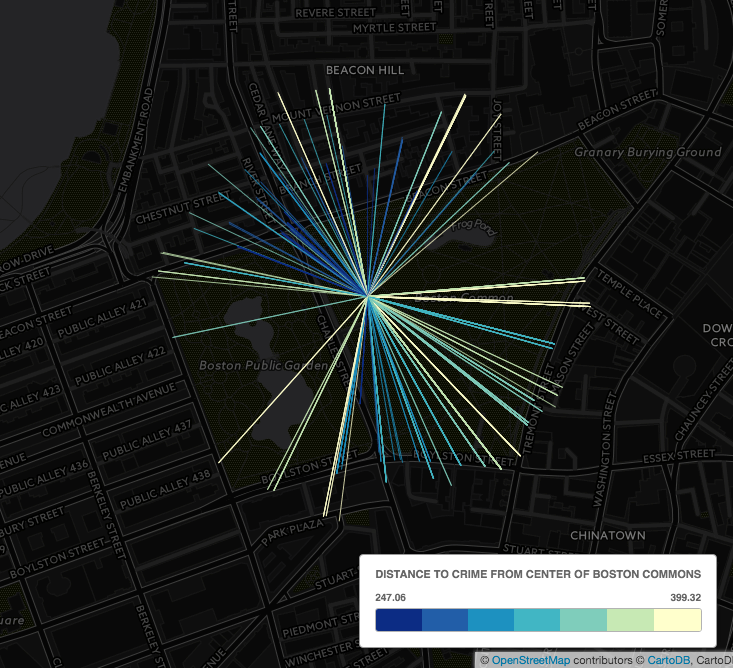Click the legend minimum value 247.06
The width and height of the screenshot is (733, 668).
click(x=390, y=597)
